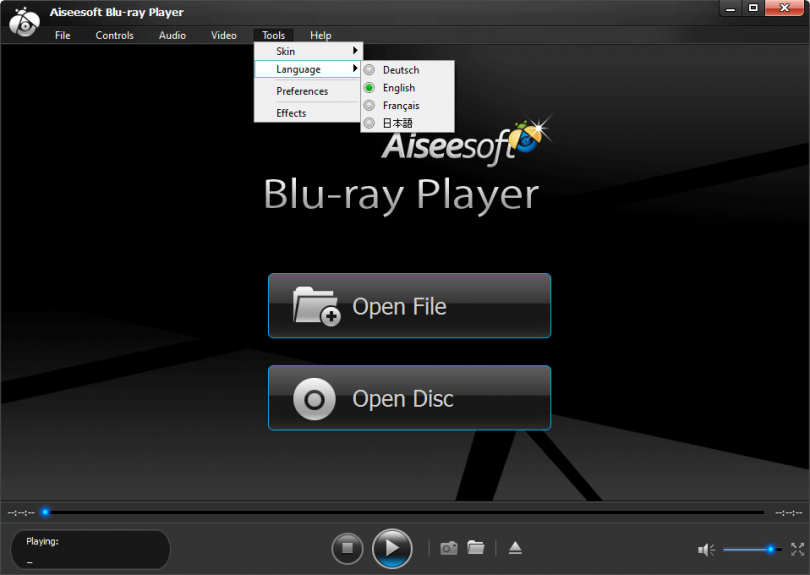Viewport: 810px width, 575px height.
Task: Click the Open Disc button
Action: pyautogui.click(x=410, y=398)
